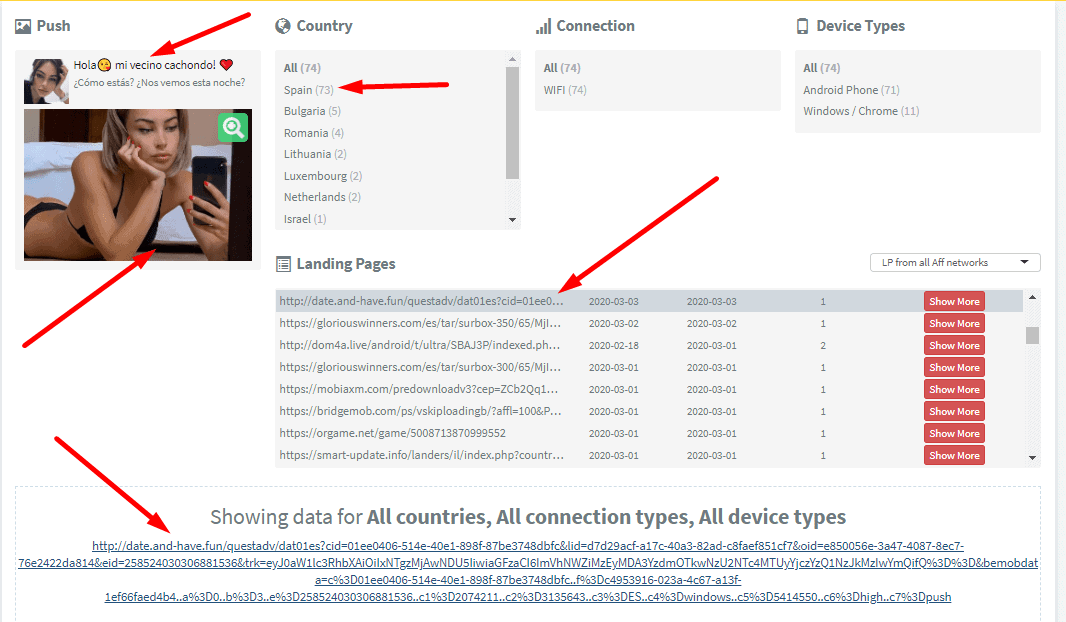1066x622 pixels.
Task: Click the signal bars icon beside Connection
Action: coord(543,26)
